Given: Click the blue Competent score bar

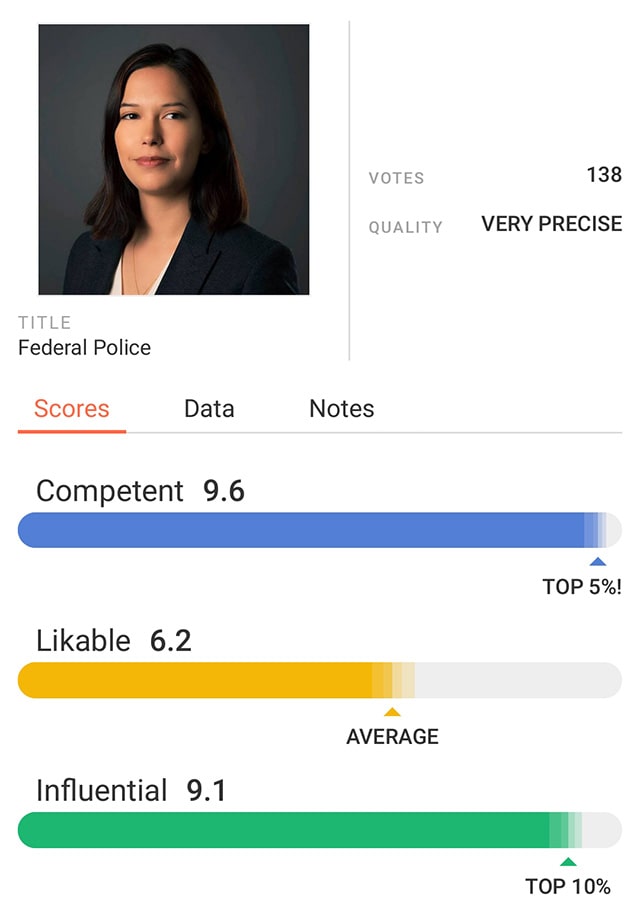Looking at the screenshot, I should [x=300, y=530].
